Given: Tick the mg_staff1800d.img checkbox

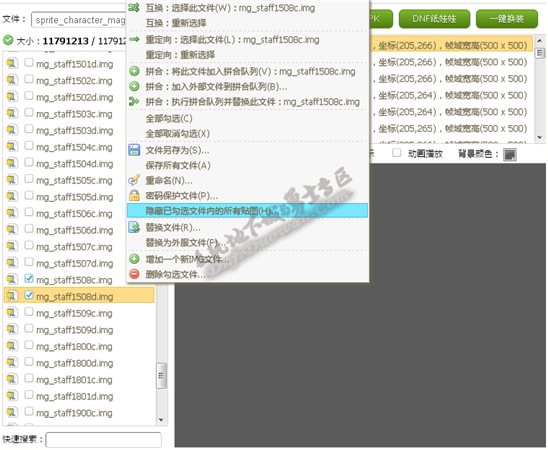Looking at the screenshot, I should click(x=29, y=362).
